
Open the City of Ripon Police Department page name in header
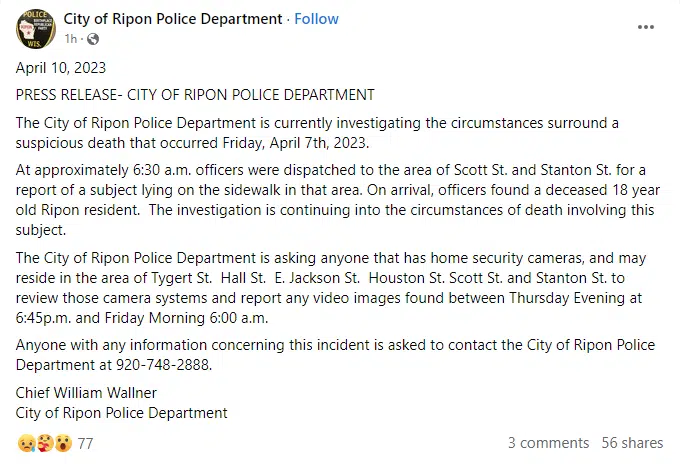173,19
